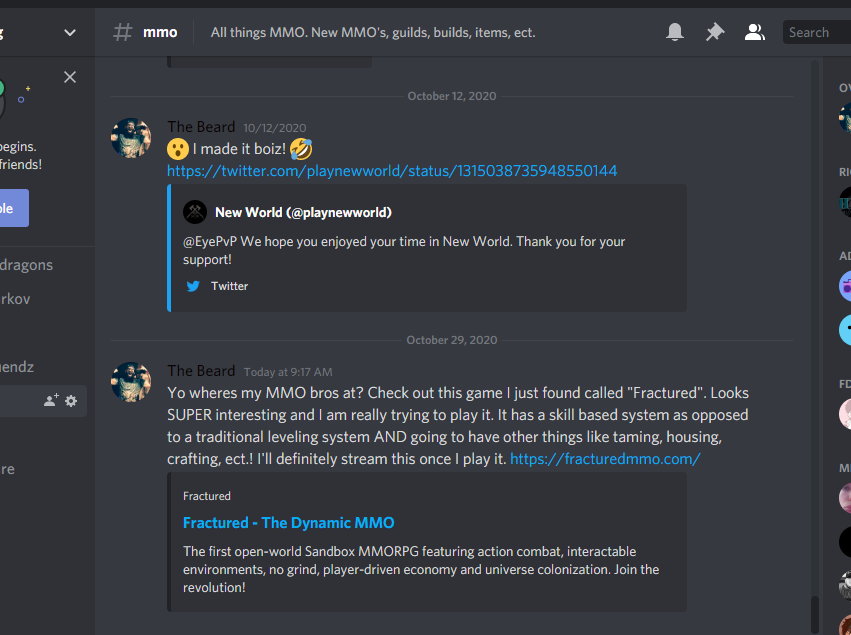Click the 10/12/2020 message timestamp
Viewport: 851px width, 635px height.
tap(275, 128)
